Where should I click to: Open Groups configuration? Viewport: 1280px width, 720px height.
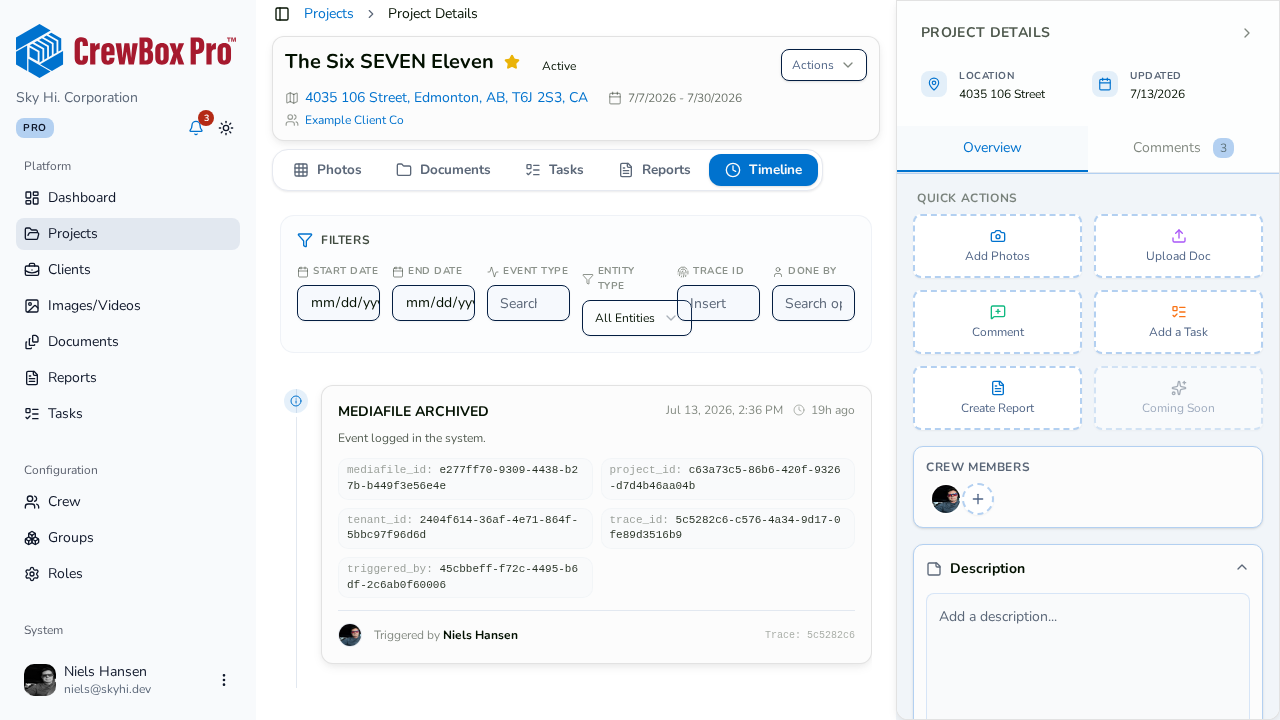(128, 538)
